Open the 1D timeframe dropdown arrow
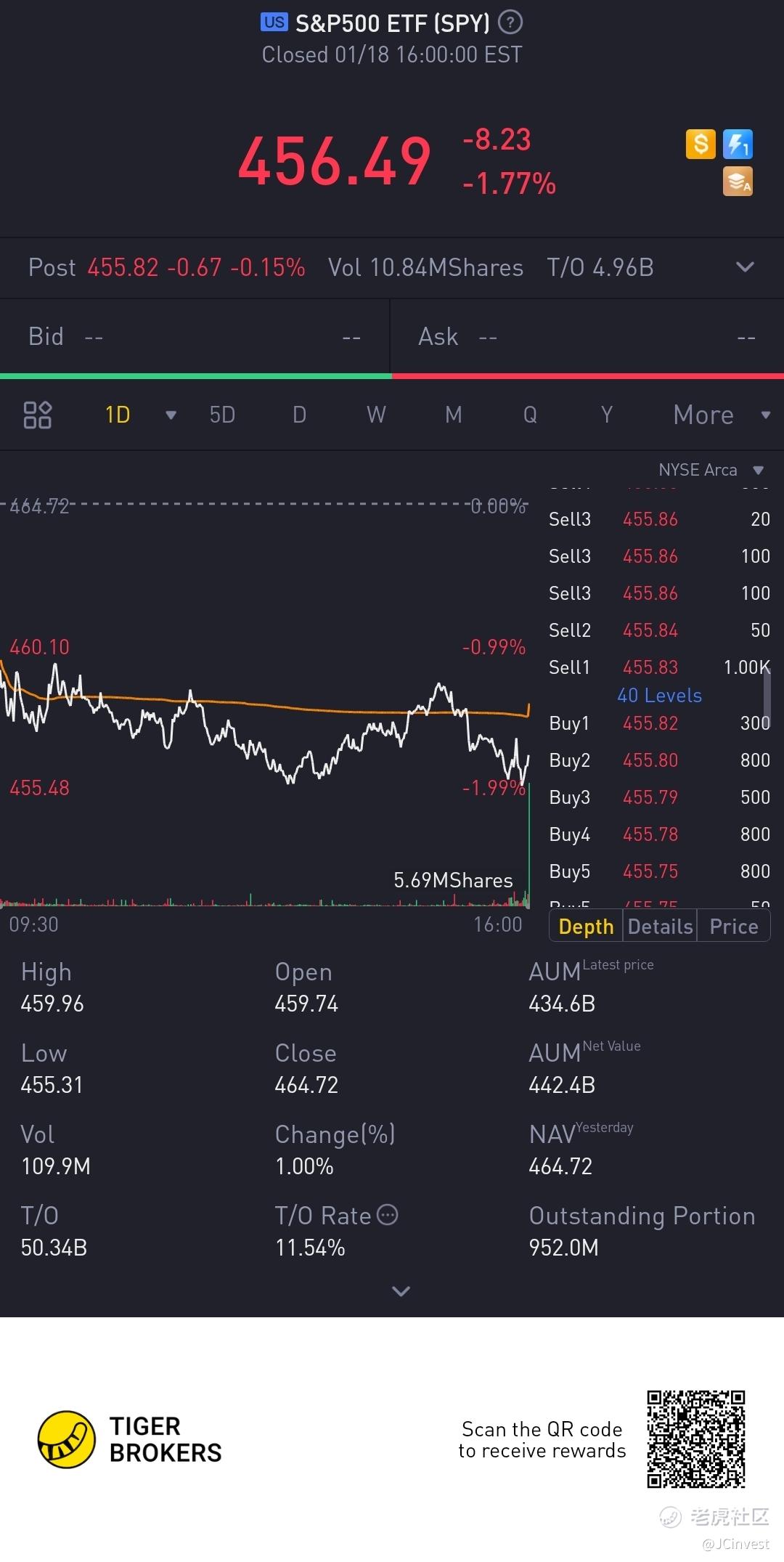The height and width of the screenshot is (1562, 784). (x=171, y=415)
